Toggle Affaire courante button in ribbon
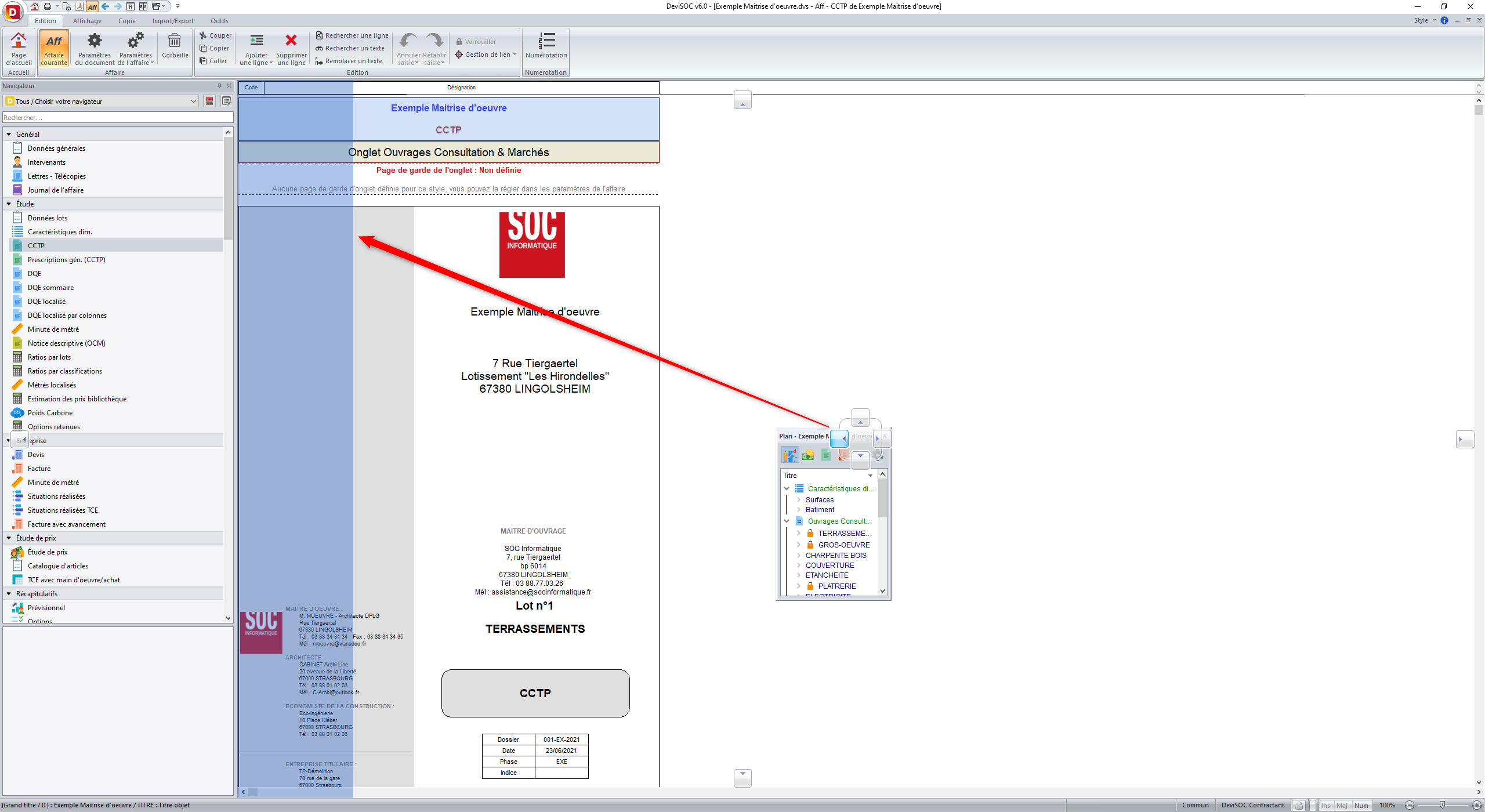This screenshot has height=812, width=1485. coord(54,48)
